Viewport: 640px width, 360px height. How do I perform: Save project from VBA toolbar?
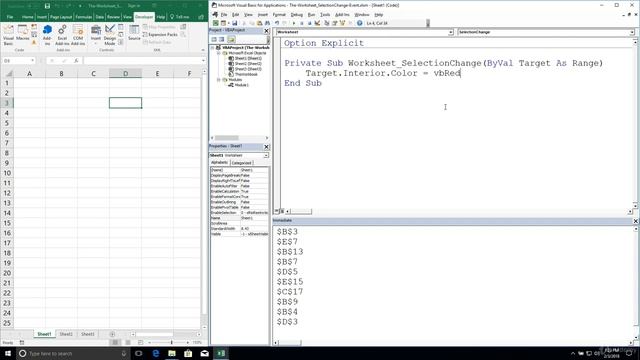click(x=235, y=23)
